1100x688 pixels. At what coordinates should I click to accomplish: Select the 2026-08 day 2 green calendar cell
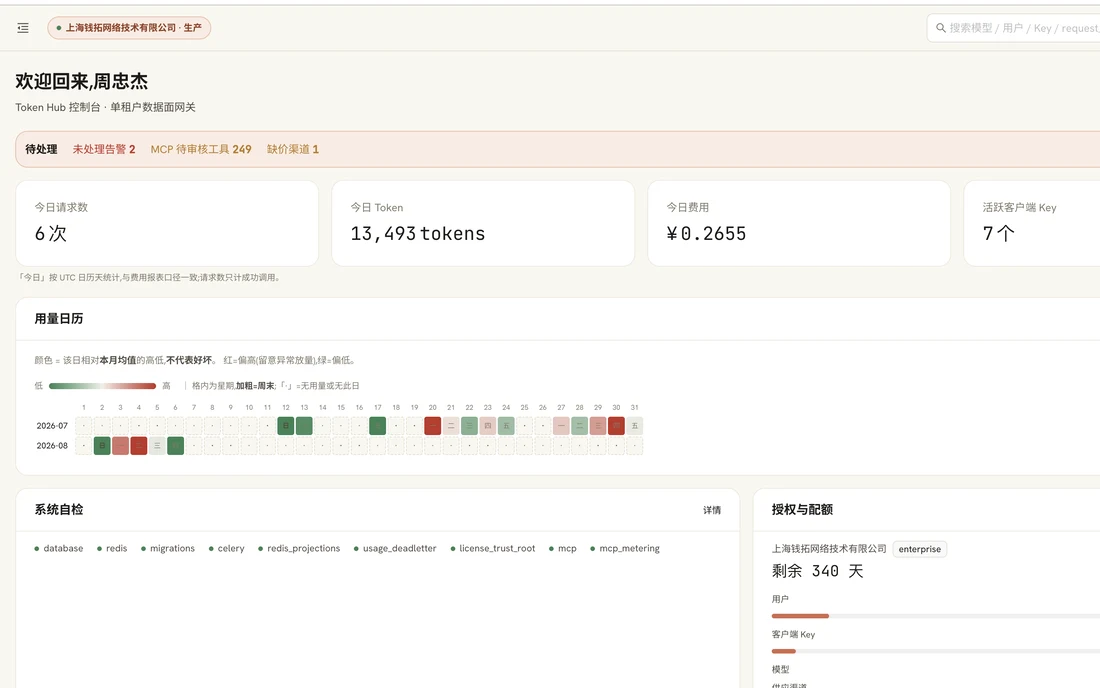[x=102, y=445]
